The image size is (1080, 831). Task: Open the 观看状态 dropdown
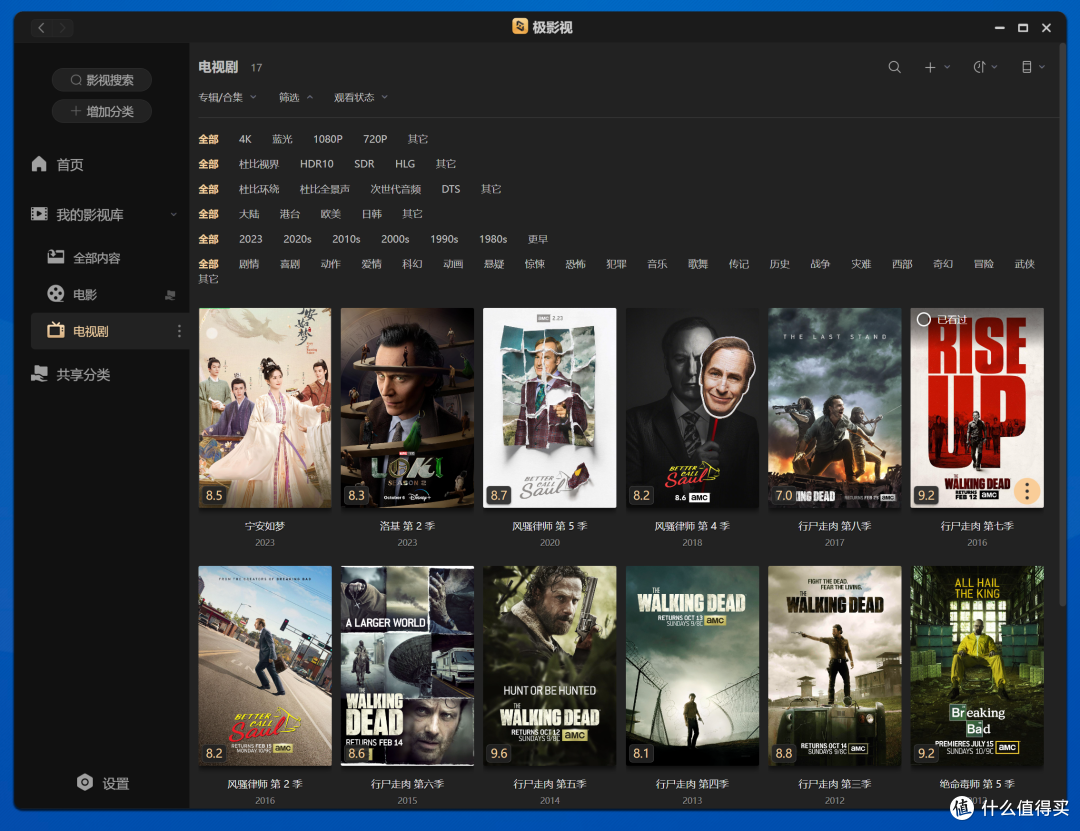360,97
